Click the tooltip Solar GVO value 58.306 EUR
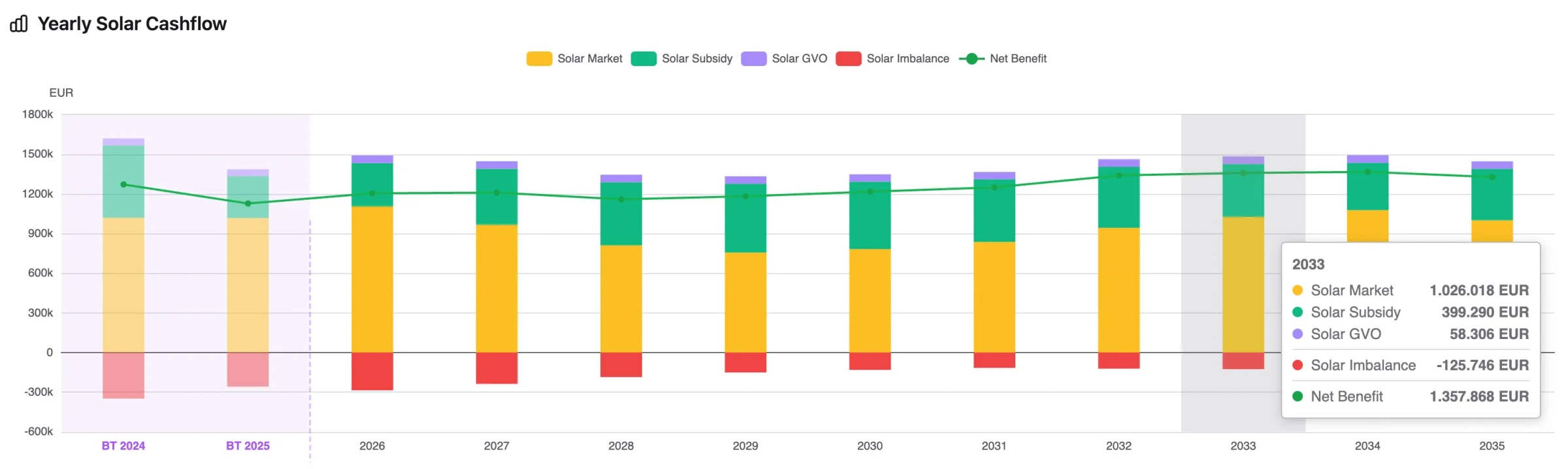 [1489, 334]
